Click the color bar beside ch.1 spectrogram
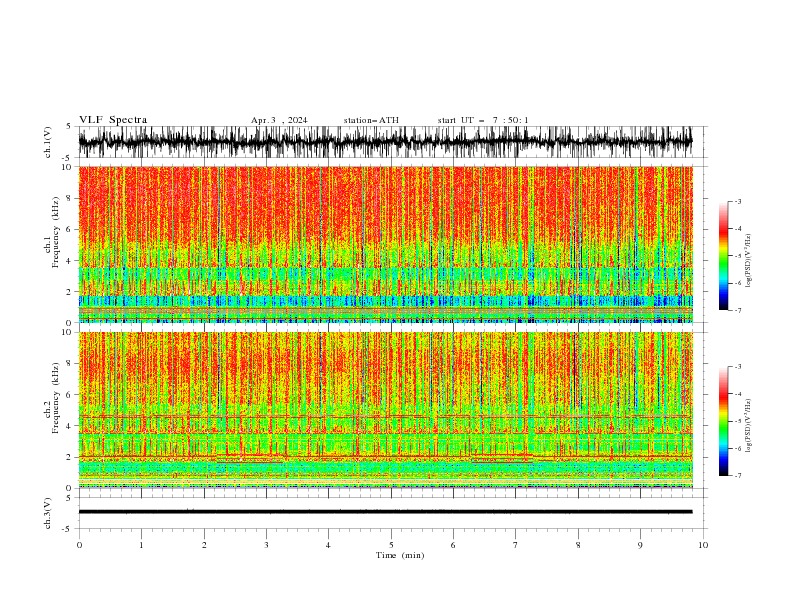Viewport: 792px width, 612px height. pyautogui.click(x=723, y=256)
